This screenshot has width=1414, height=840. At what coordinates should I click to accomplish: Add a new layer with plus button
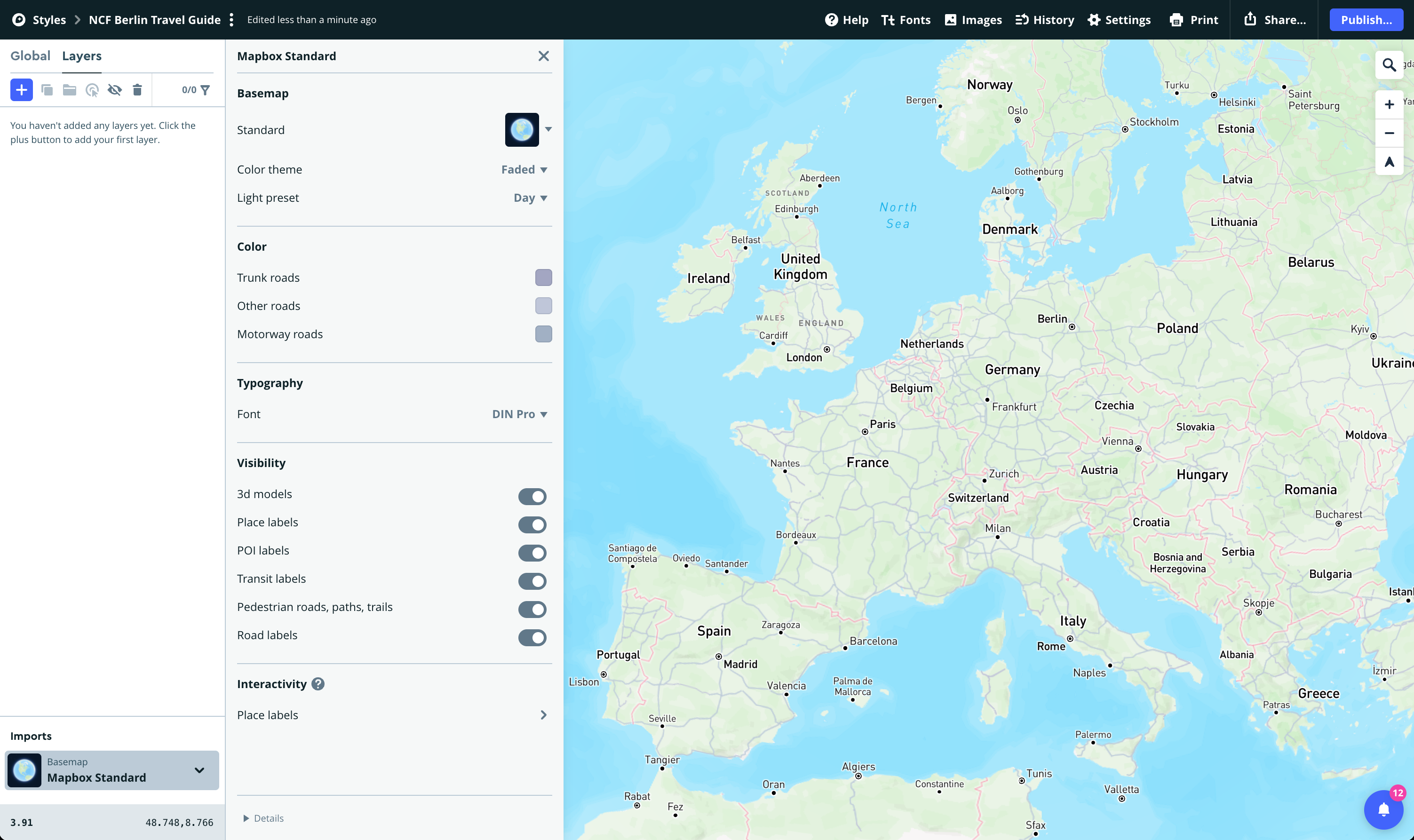[x=22, y=89]
